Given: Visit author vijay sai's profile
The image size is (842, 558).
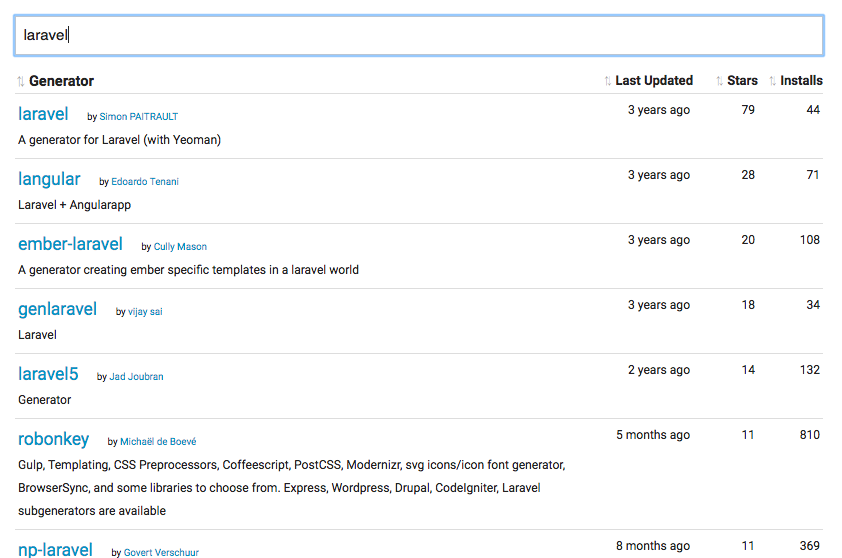Looking at the screenshot, I should point(145,311).
